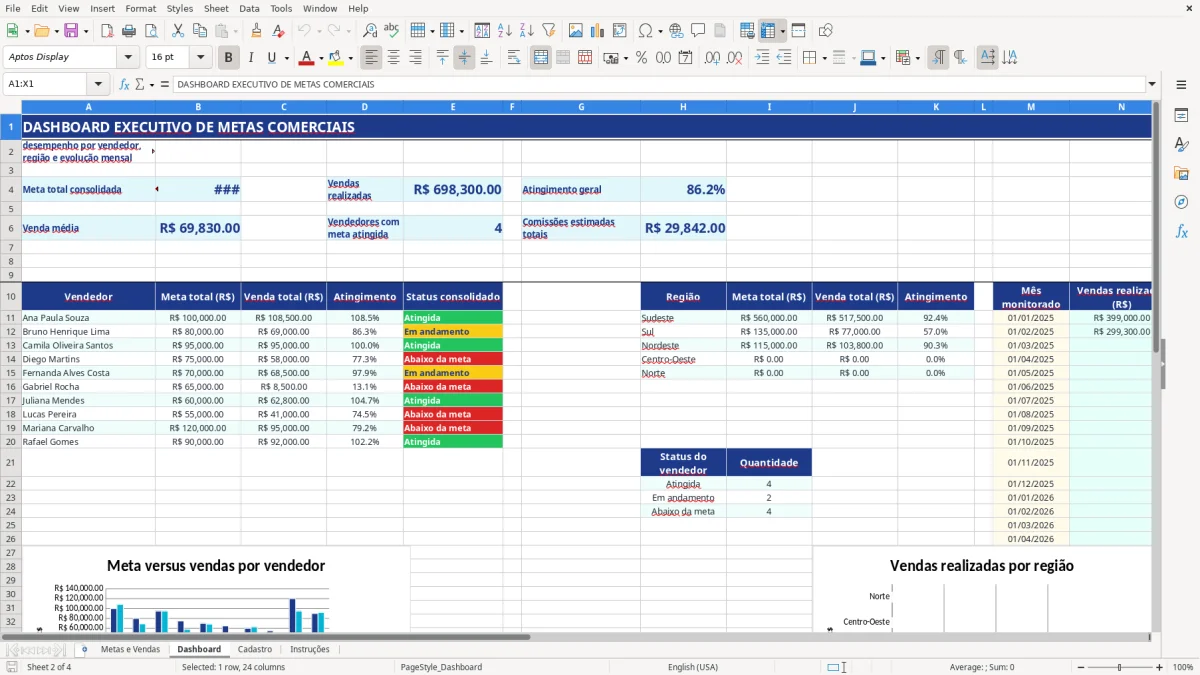Toggle the AutoFilter funnel icon
Viewport: 1200px width, 675px height.
click(x=548, y=31)
